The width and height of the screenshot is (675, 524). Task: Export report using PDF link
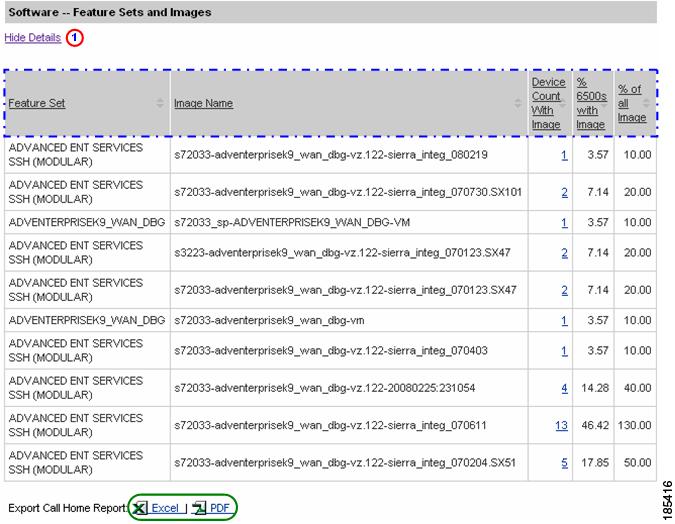pyautogui.click(x=219, y=508)
